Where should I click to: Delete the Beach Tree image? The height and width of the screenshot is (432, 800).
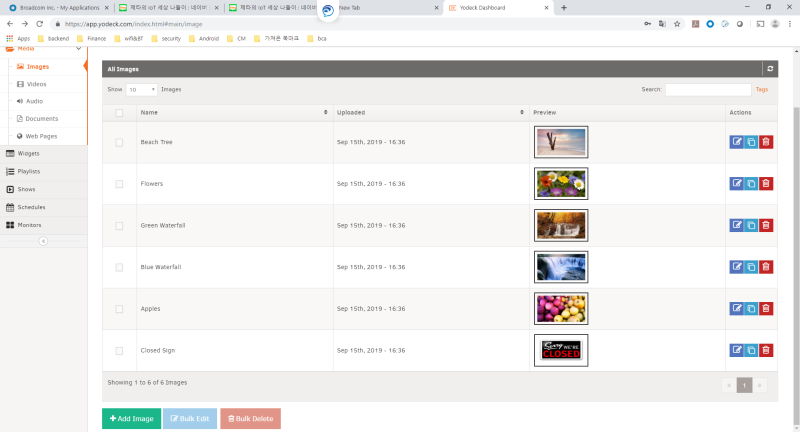[x=766, y=142]
